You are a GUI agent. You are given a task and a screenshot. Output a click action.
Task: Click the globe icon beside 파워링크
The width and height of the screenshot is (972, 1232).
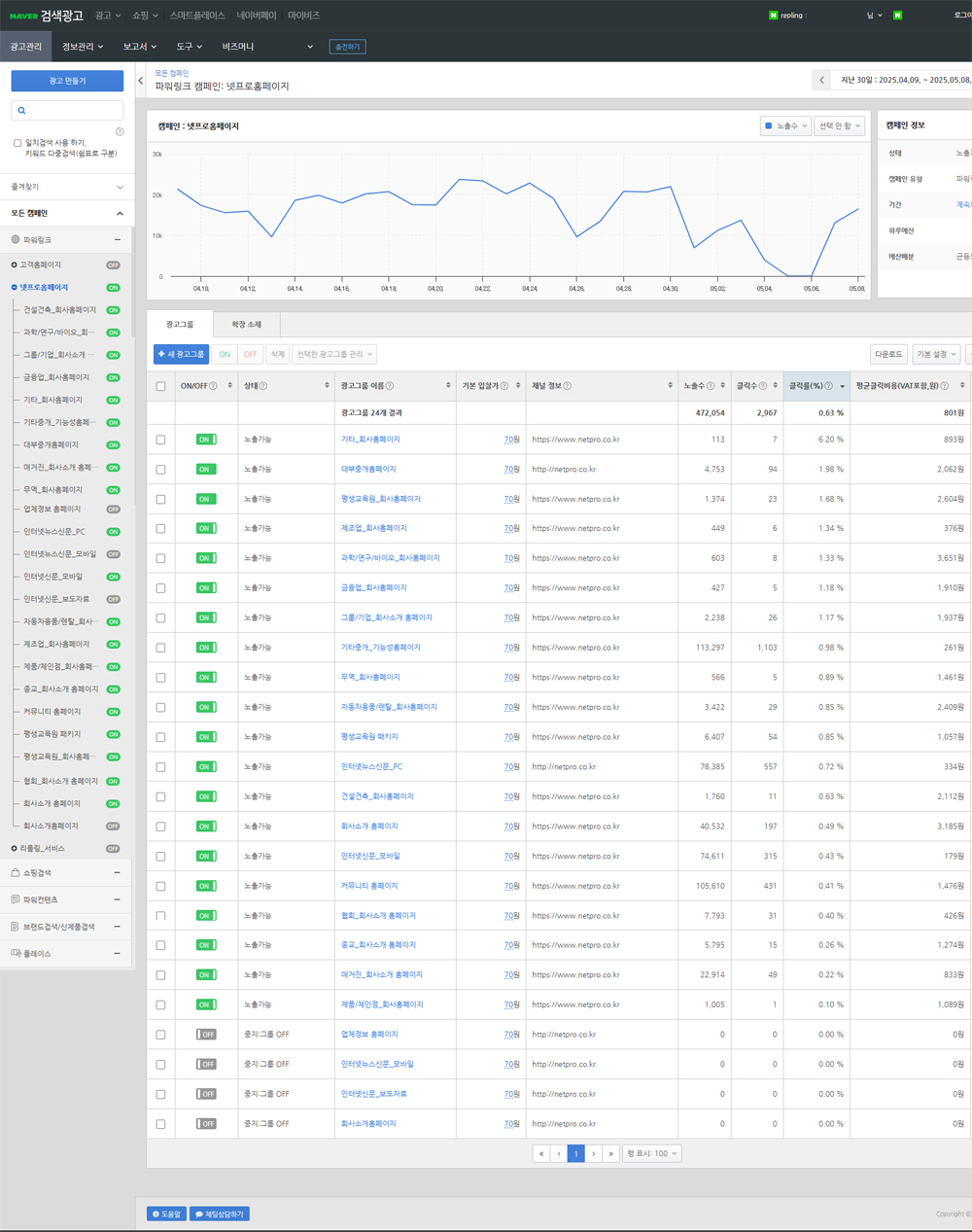(16, 239)
